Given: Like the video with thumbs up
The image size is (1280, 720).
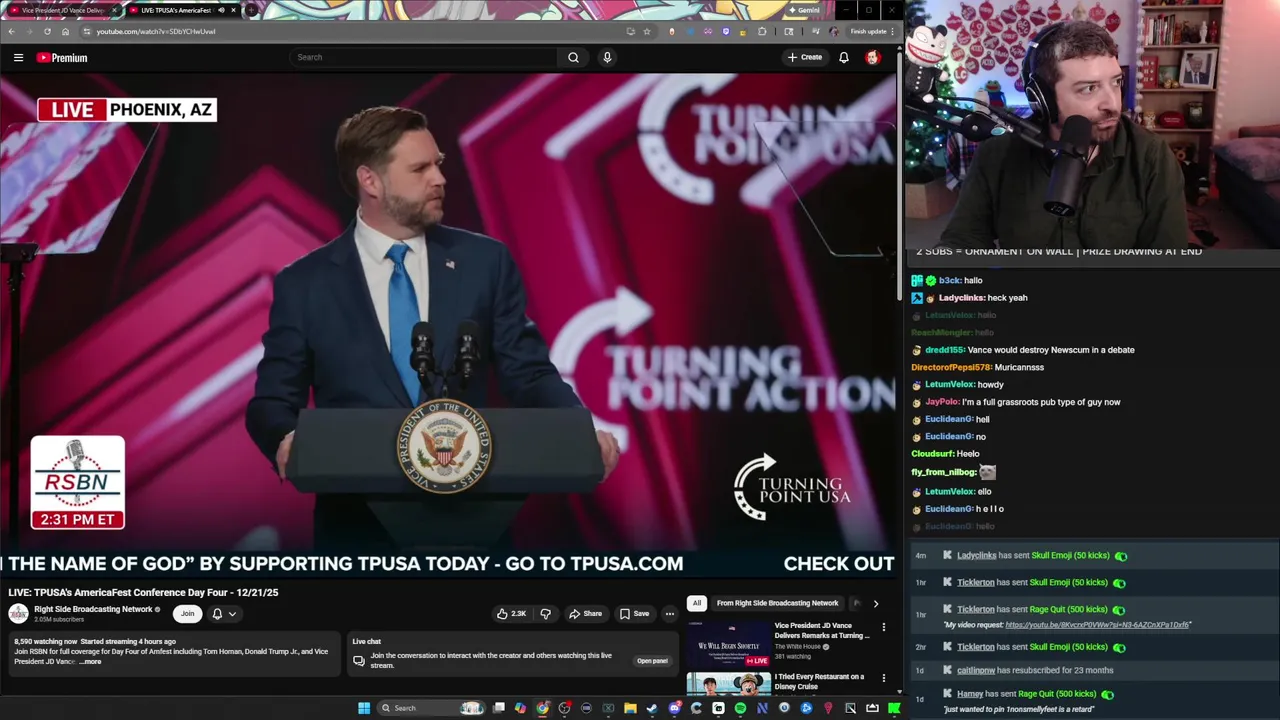Looking at the screenshot, I should (511, 614).
